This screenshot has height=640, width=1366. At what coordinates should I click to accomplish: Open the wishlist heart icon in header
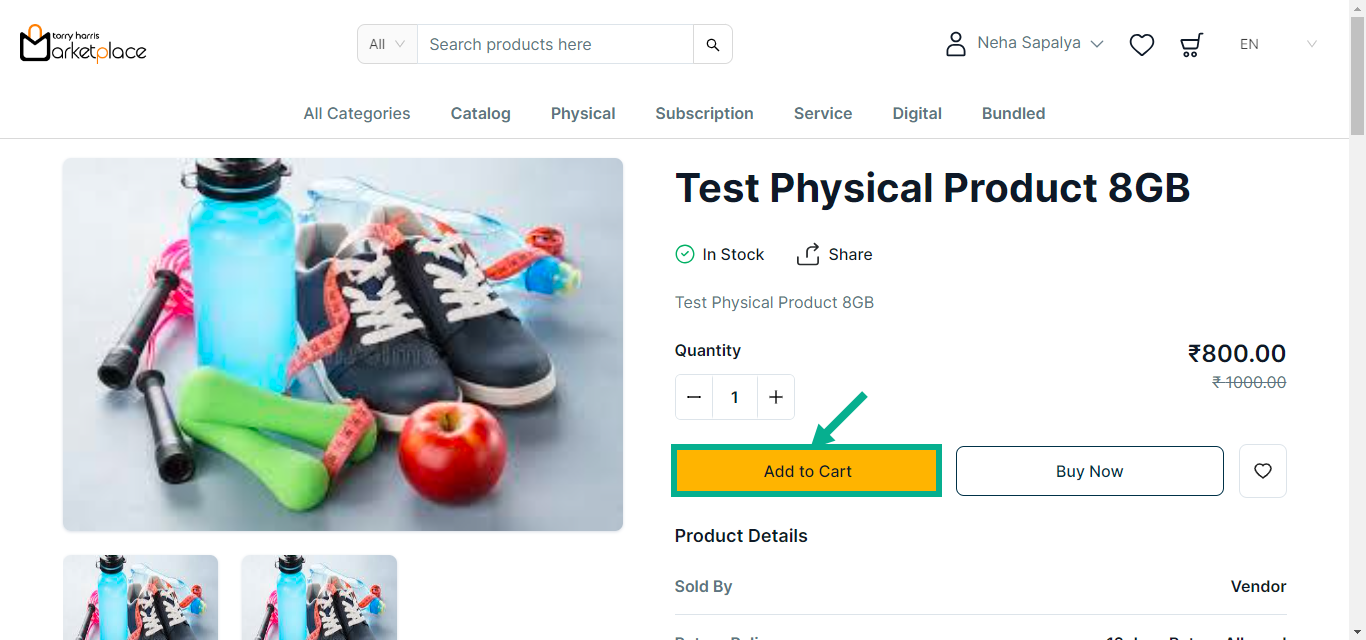1142,44
